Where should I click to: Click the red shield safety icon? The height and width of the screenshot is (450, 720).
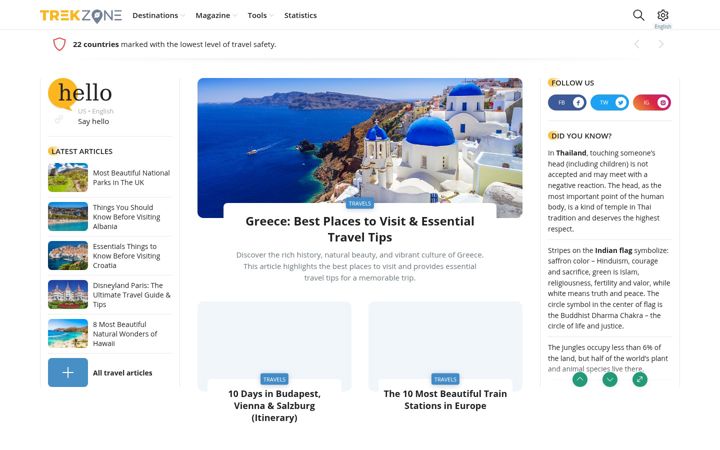[60, 44]
